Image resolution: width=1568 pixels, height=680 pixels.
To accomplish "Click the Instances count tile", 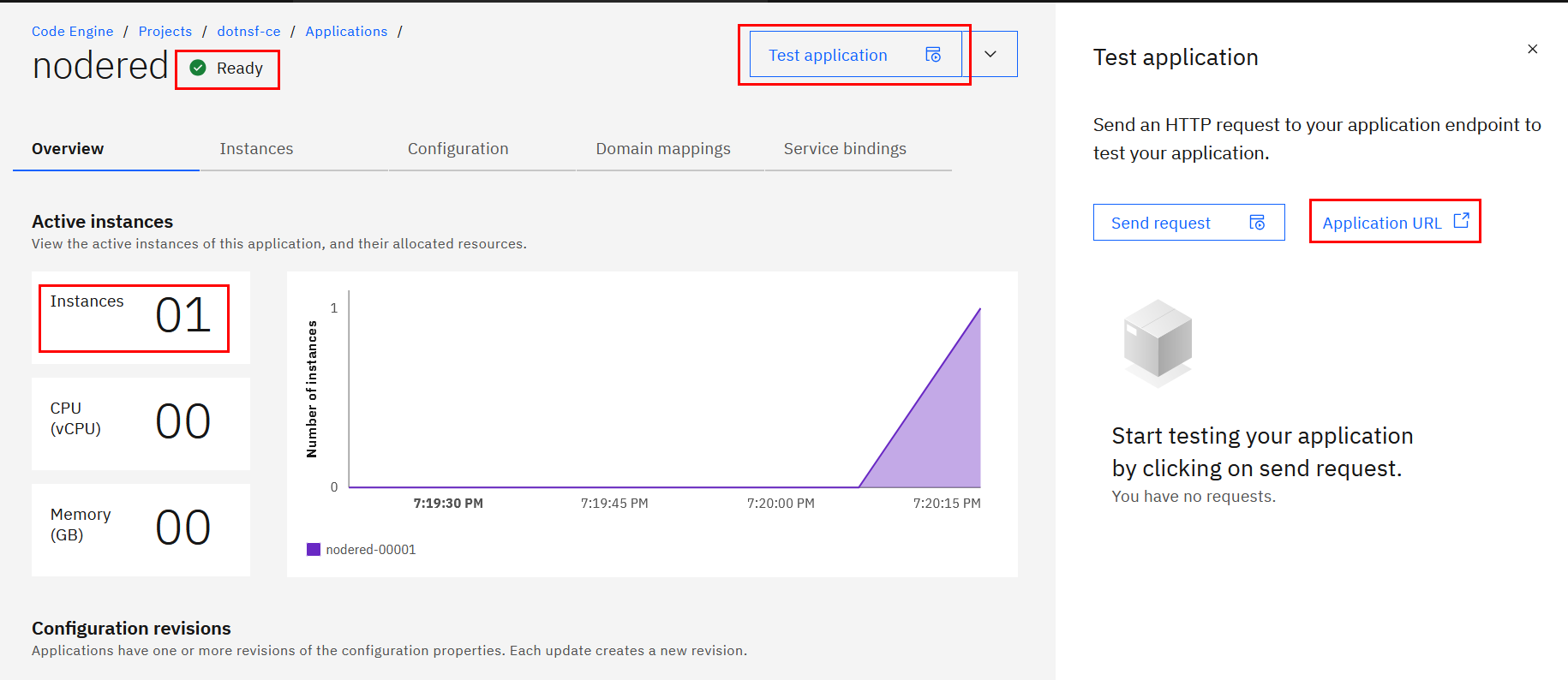I will (141, 317).
